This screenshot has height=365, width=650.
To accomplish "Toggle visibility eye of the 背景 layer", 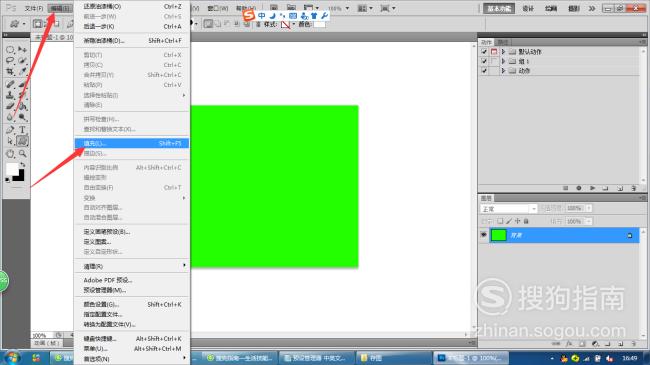I will [x=483, y=235].
